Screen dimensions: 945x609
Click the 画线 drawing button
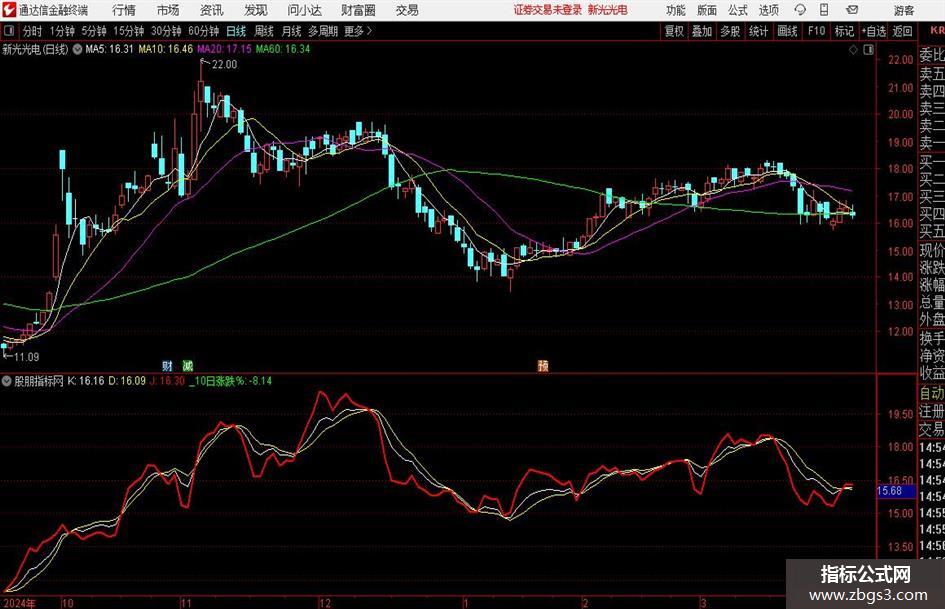[x=787, y=31]
